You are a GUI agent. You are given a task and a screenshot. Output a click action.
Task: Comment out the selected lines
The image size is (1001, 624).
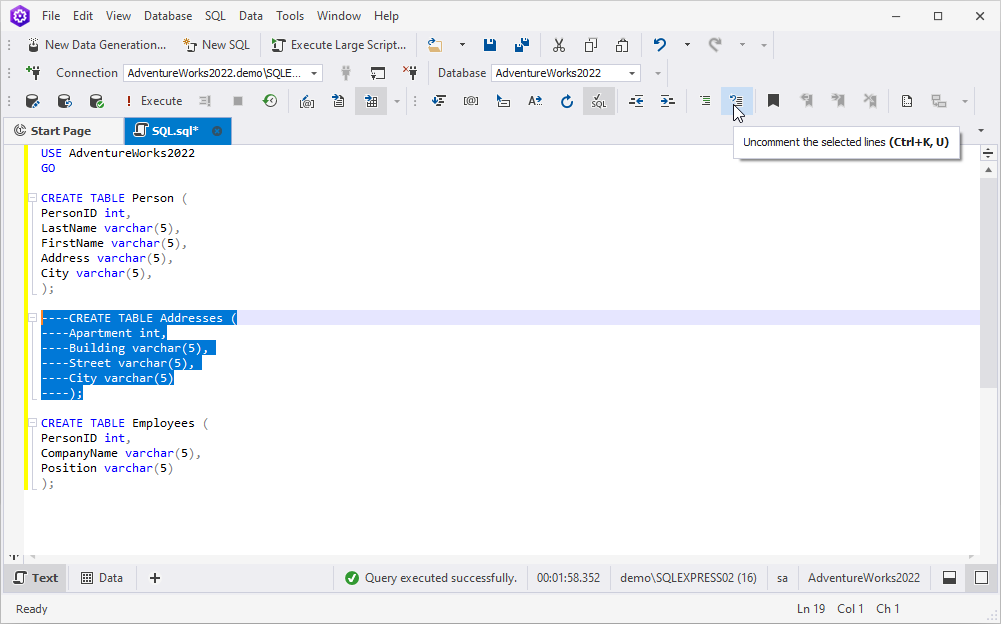coord(705,101)
